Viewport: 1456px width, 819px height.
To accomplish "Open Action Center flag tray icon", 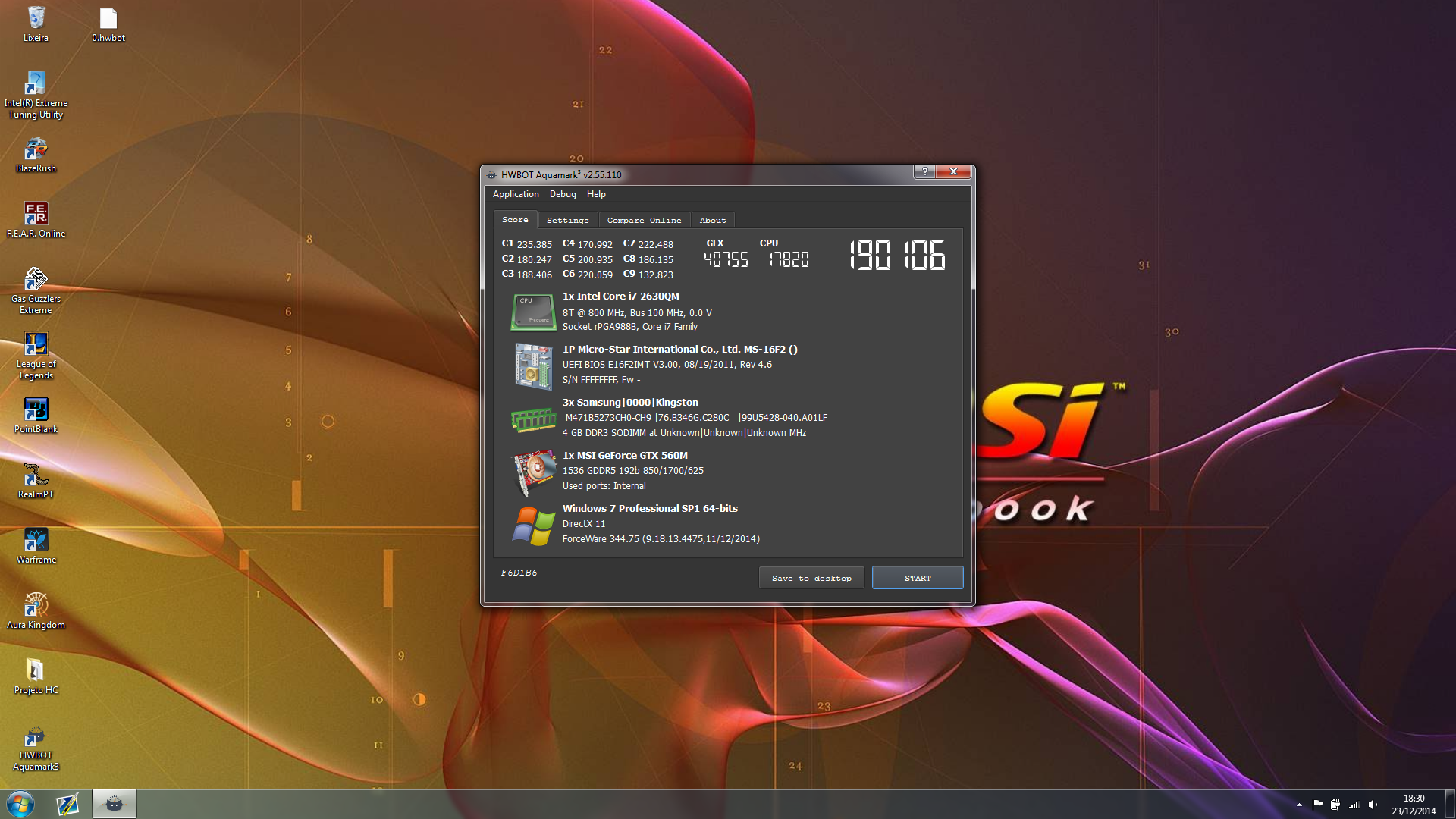I will (x=1317, y=805).
